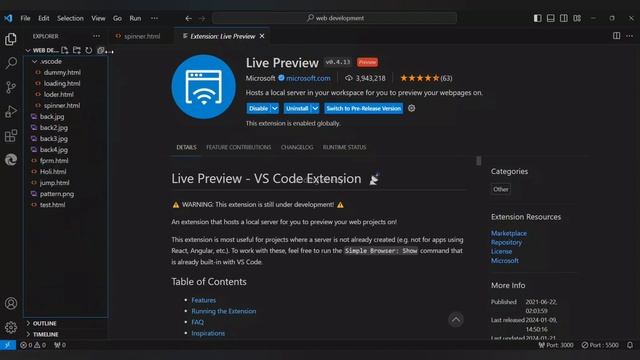This screenshot has width=640, height=360.
Task: Click Port : 5500 in status bar
Action: [600, 345]
